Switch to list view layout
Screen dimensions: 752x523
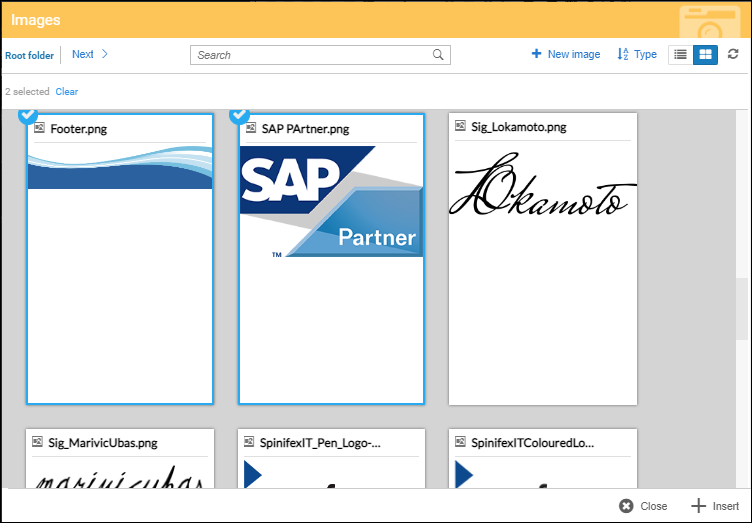coord(680,55)
